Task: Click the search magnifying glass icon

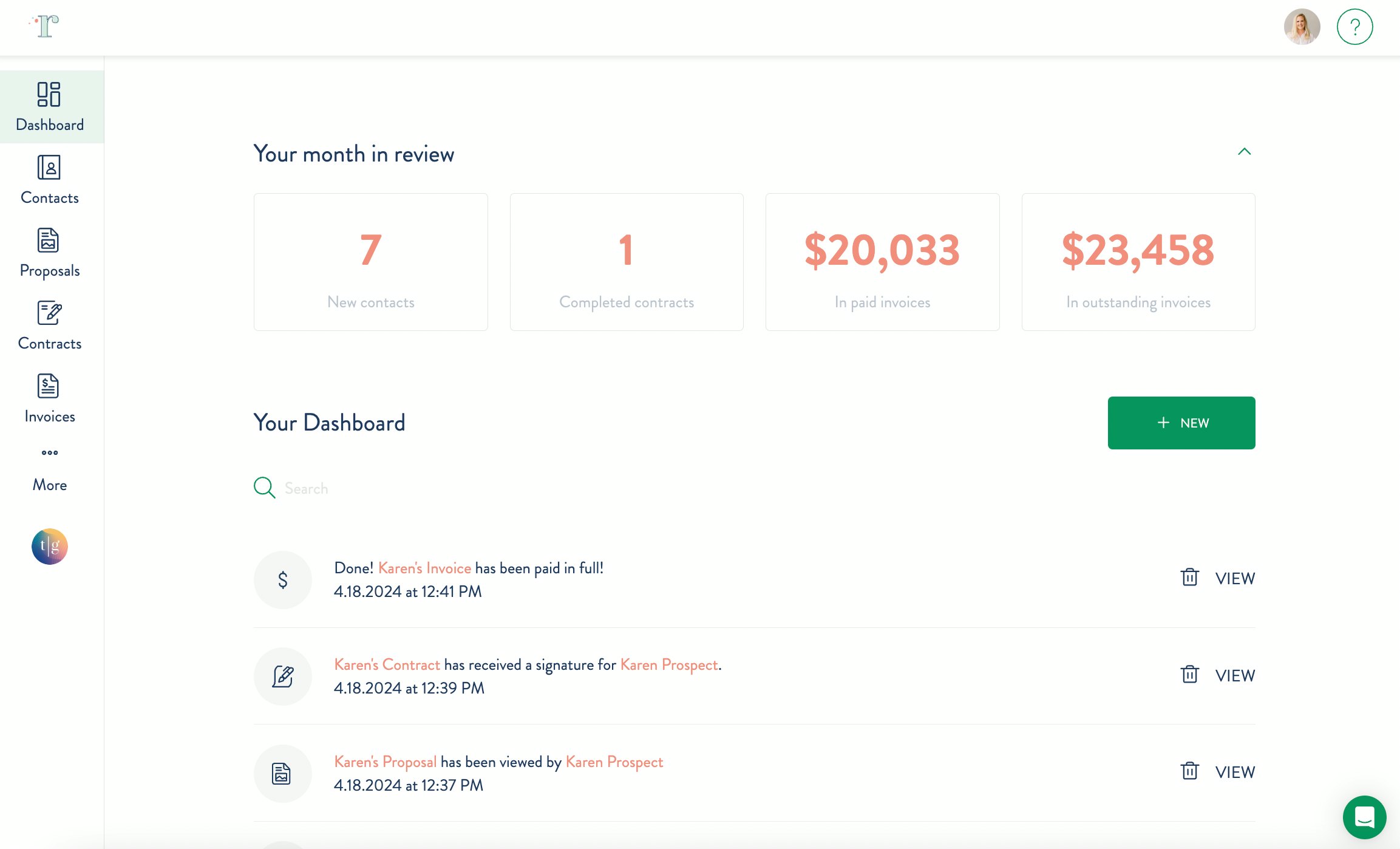Action: coord(264,488)
